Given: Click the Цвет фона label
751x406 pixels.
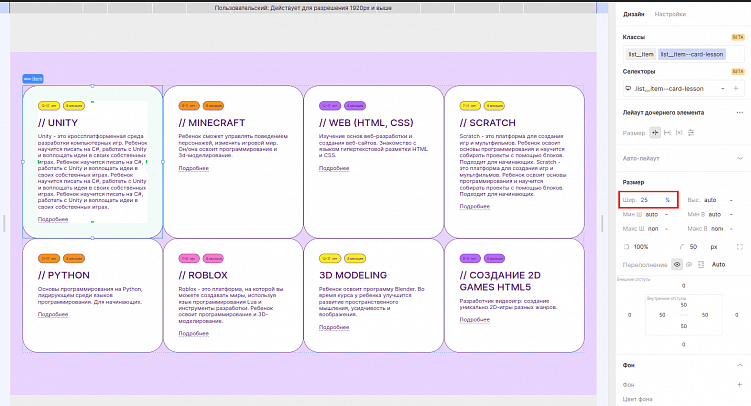Looking at the screenshot, I should (x=637, y=399).
